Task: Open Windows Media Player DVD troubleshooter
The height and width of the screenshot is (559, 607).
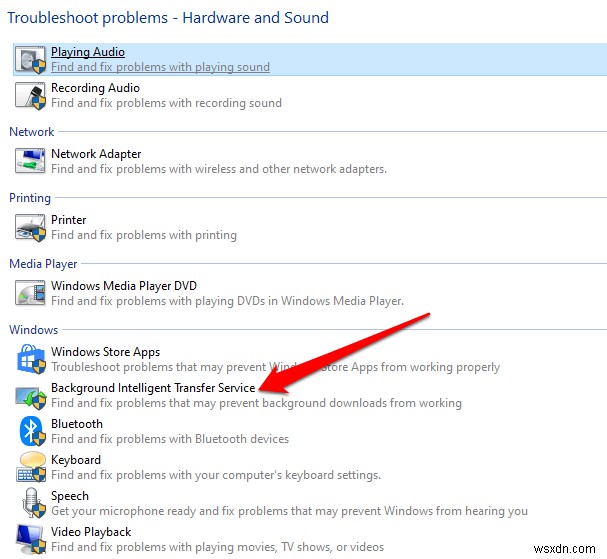Action: pos(124,286)
